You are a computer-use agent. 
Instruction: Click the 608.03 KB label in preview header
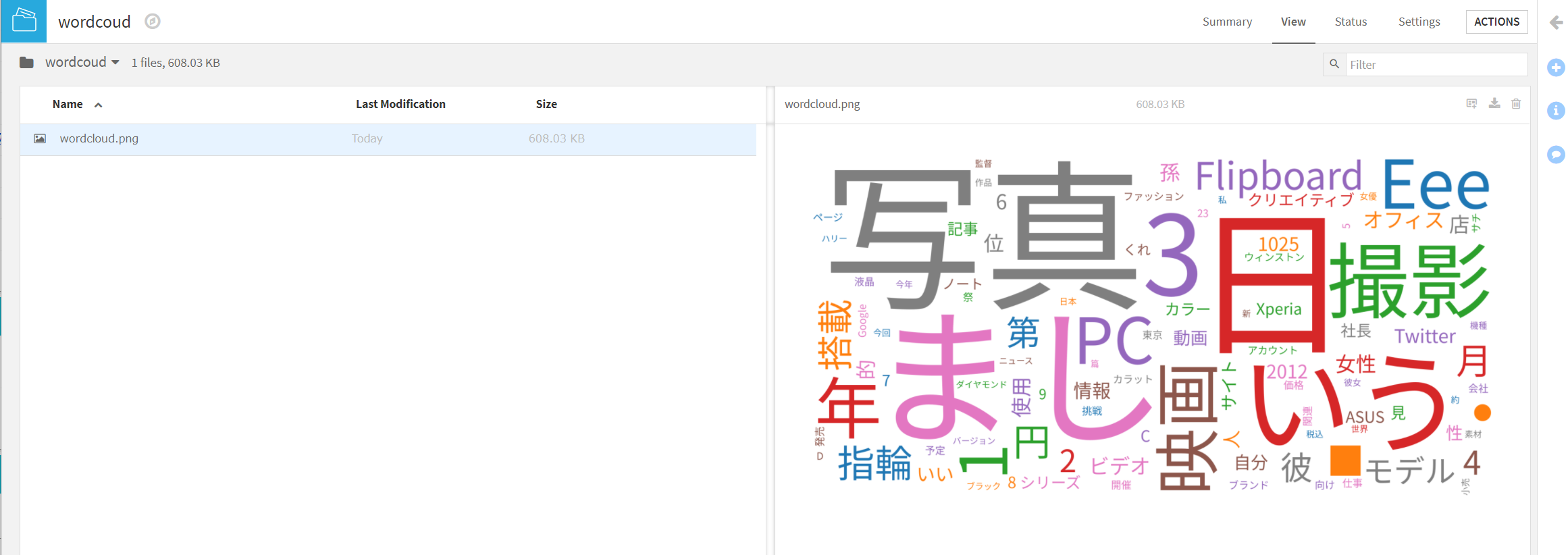[x=1160, y=104]
